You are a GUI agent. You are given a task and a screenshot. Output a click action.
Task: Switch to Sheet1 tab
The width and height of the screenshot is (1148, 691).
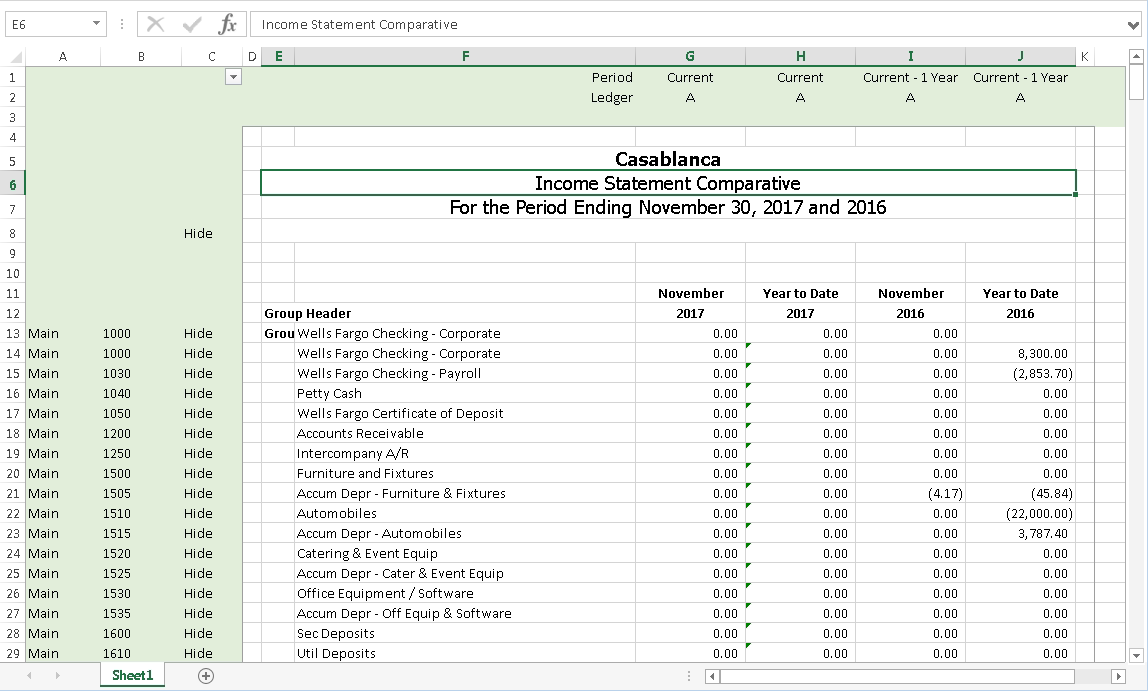pyautogui.click(x=133, y=675)
